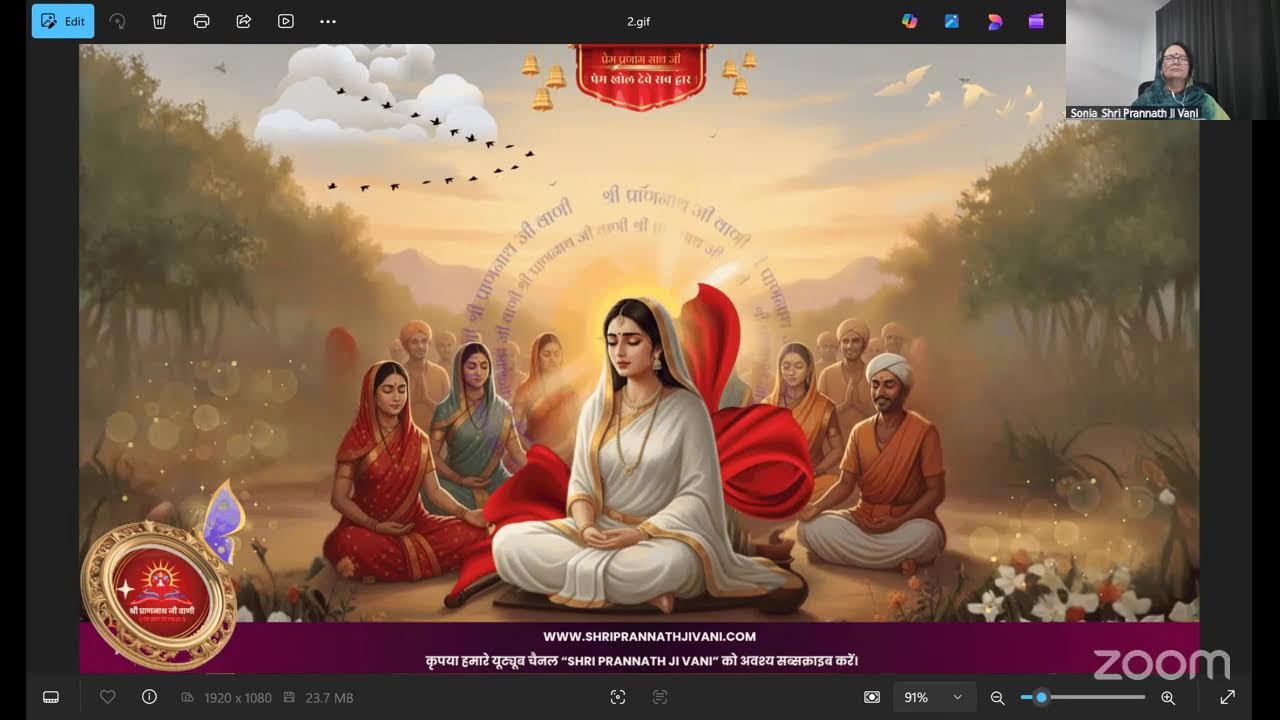Click the scan text icon
The image size is (1280, 720).
coord(660,697)
